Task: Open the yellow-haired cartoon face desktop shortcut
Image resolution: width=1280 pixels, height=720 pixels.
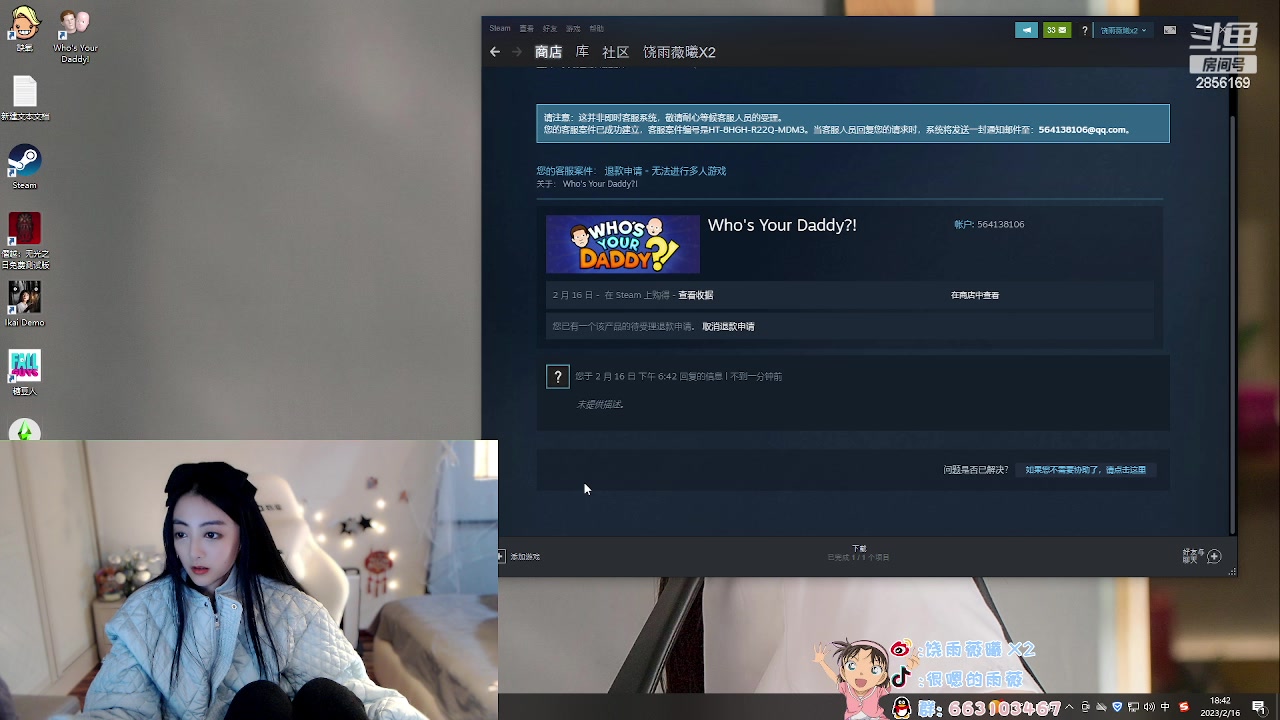Action: pos(24,29)
